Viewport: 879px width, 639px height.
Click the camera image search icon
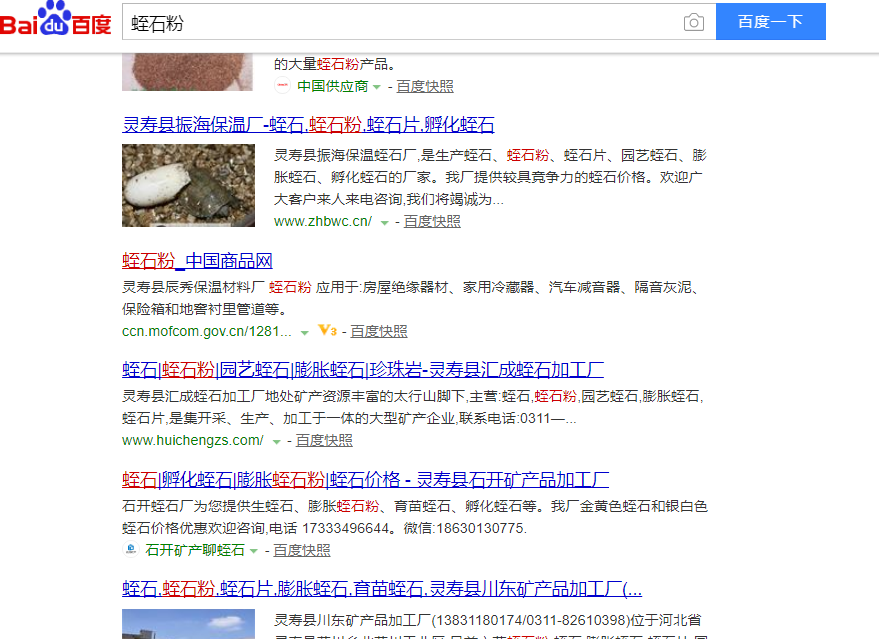(693, 22)
